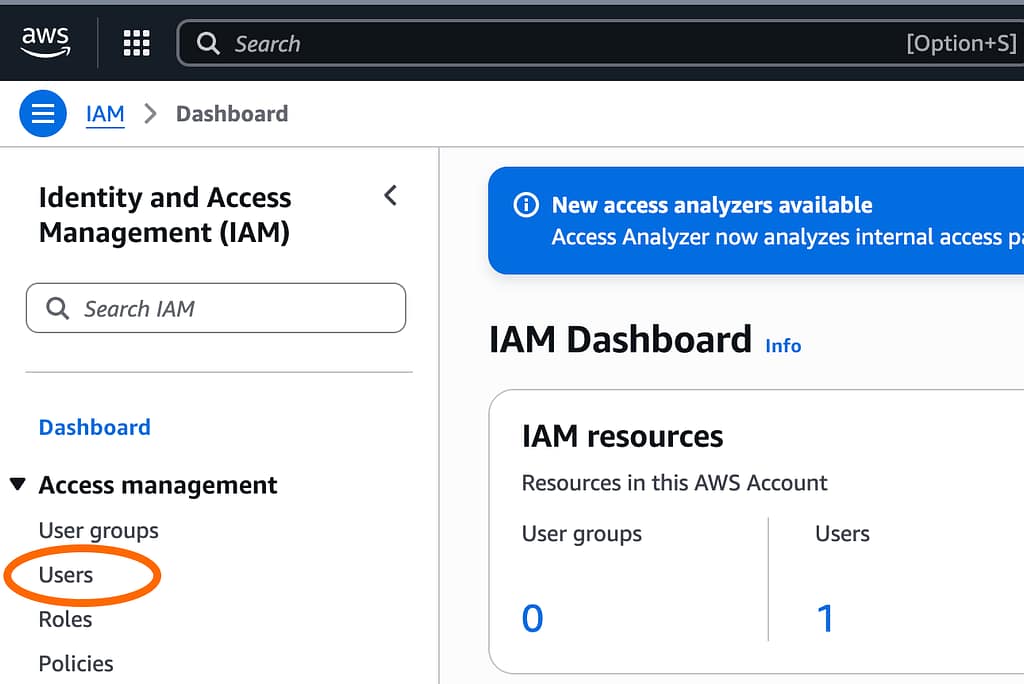Open User groups in the sidebar
The height and width of the screenshot is (684, 1024).
click(98, 530)
